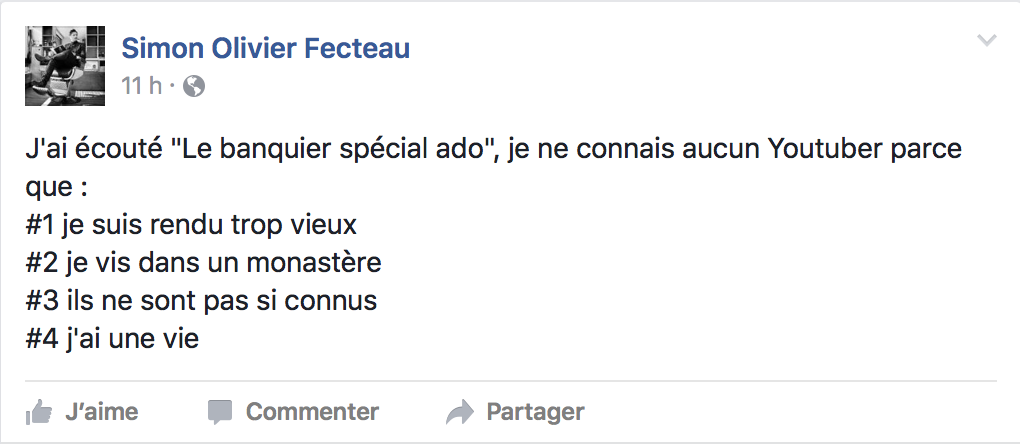
Task: Open the post options chevron menu
Action: click(x=986, y=41)
